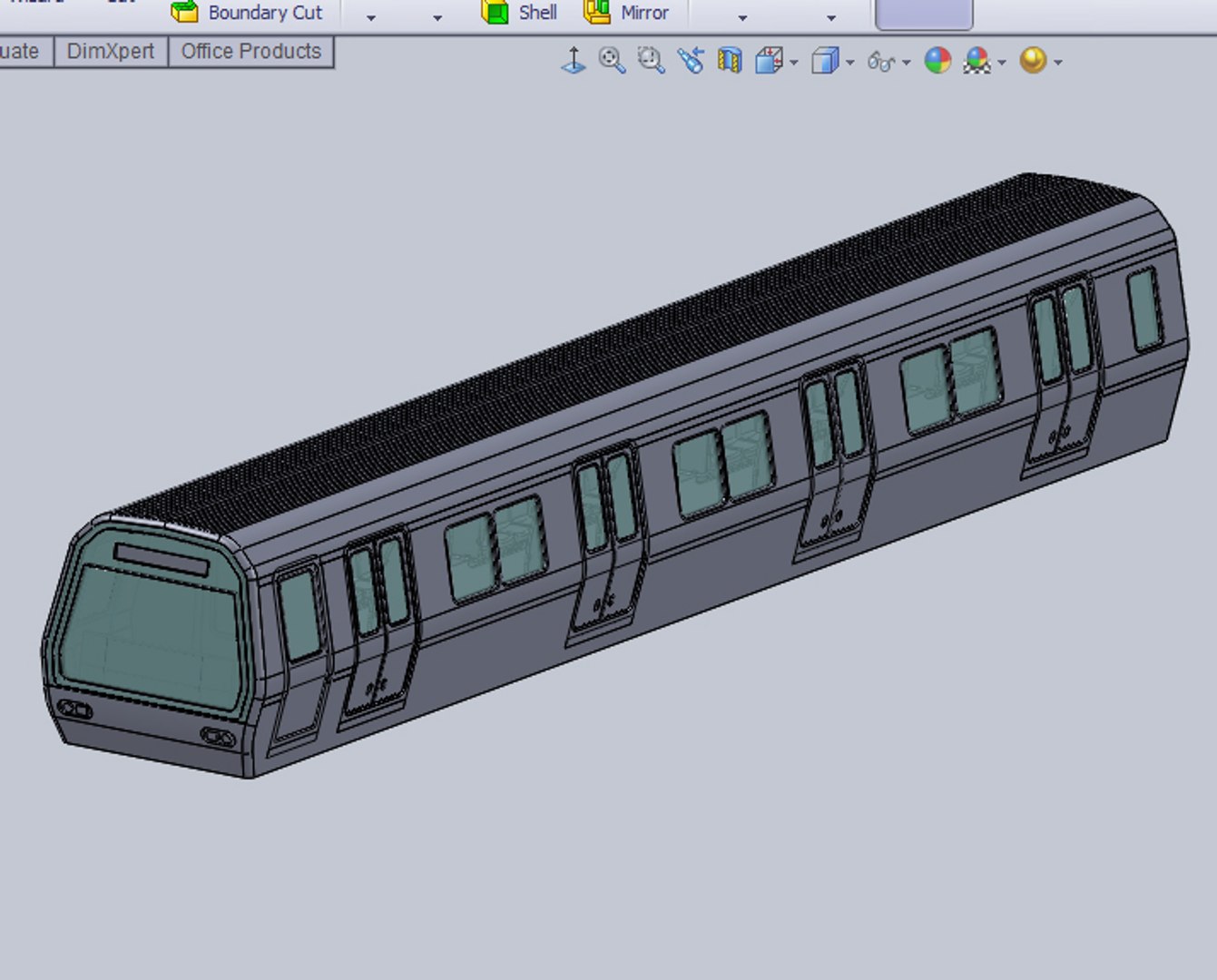Click the Hide/Show Items glasses icon

881,62
